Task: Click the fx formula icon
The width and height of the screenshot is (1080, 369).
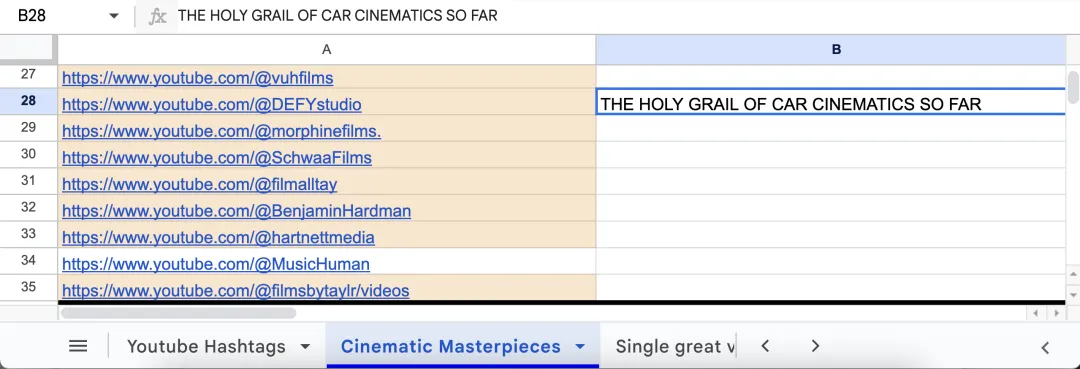Action: [158, 17]
